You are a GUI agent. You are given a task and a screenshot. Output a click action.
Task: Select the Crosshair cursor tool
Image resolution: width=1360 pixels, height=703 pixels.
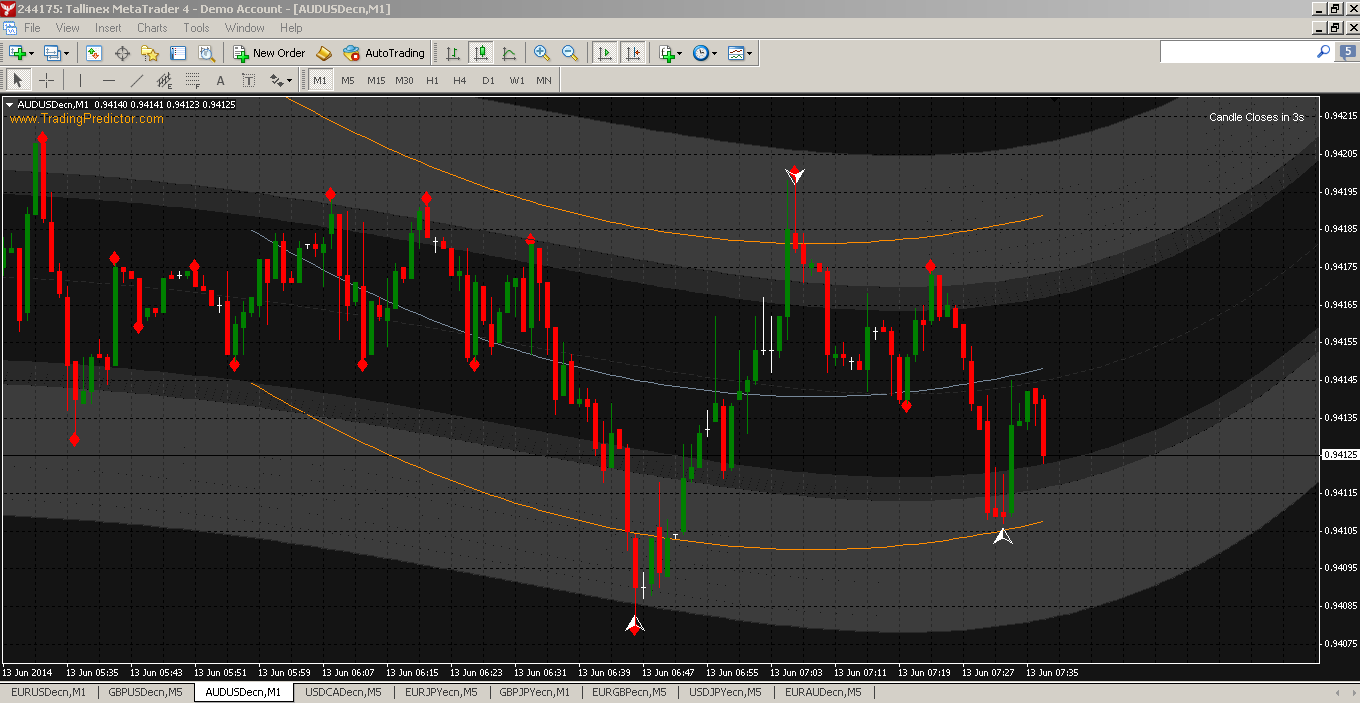[46, 80]
